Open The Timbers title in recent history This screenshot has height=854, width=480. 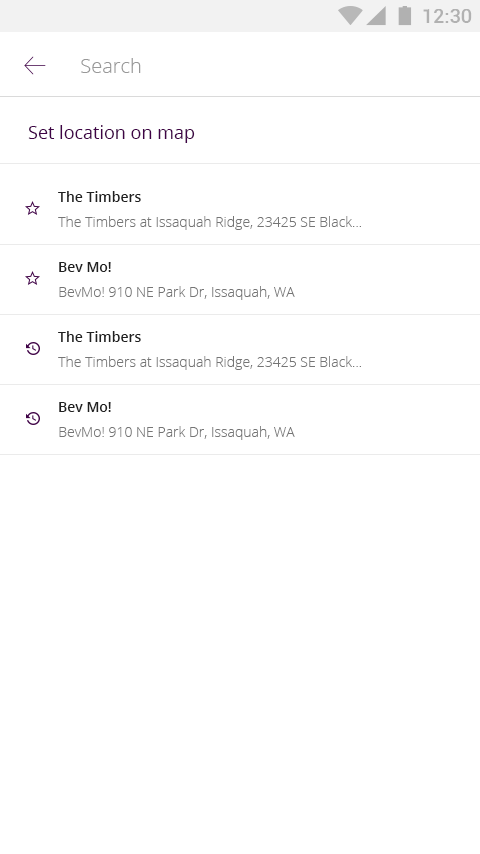point(100,337)
